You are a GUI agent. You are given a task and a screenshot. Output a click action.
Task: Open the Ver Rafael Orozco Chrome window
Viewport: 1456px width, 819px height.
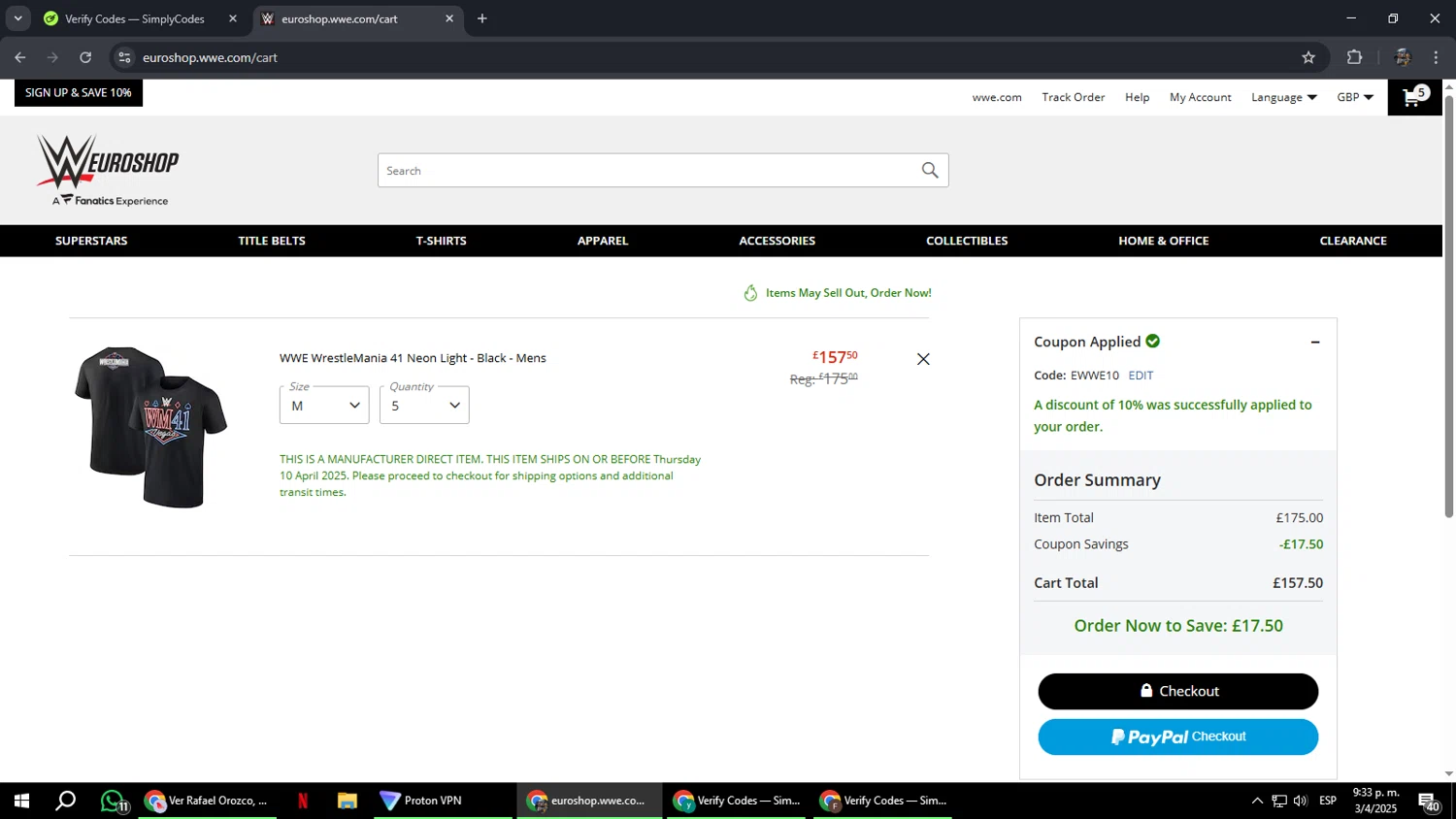pyautogui.click(x=207, y=801)
